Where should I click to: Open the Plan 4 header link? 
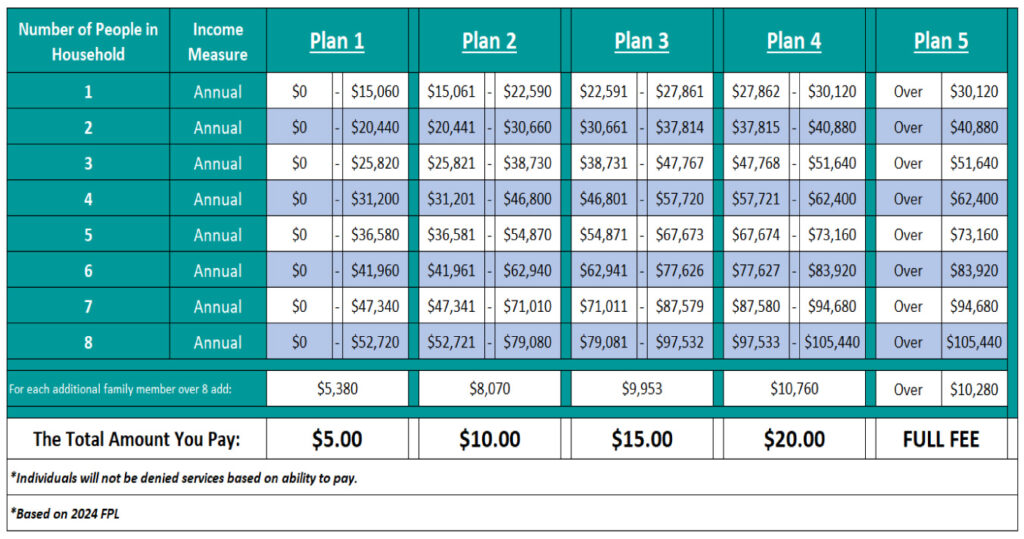(793, 41)
